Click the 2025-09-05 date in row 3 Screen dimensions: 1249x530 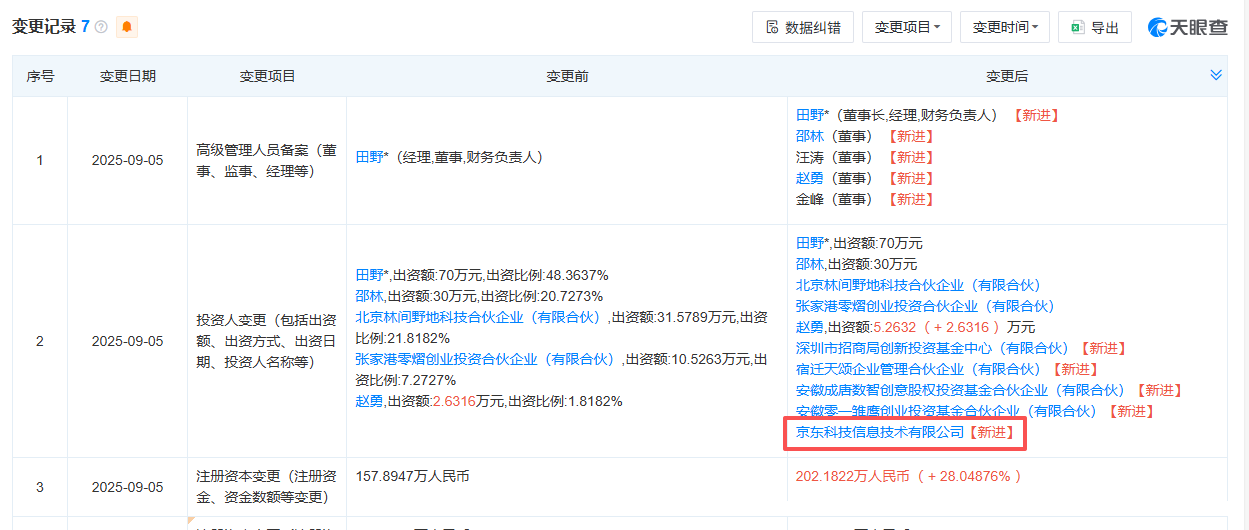point(128,487)
